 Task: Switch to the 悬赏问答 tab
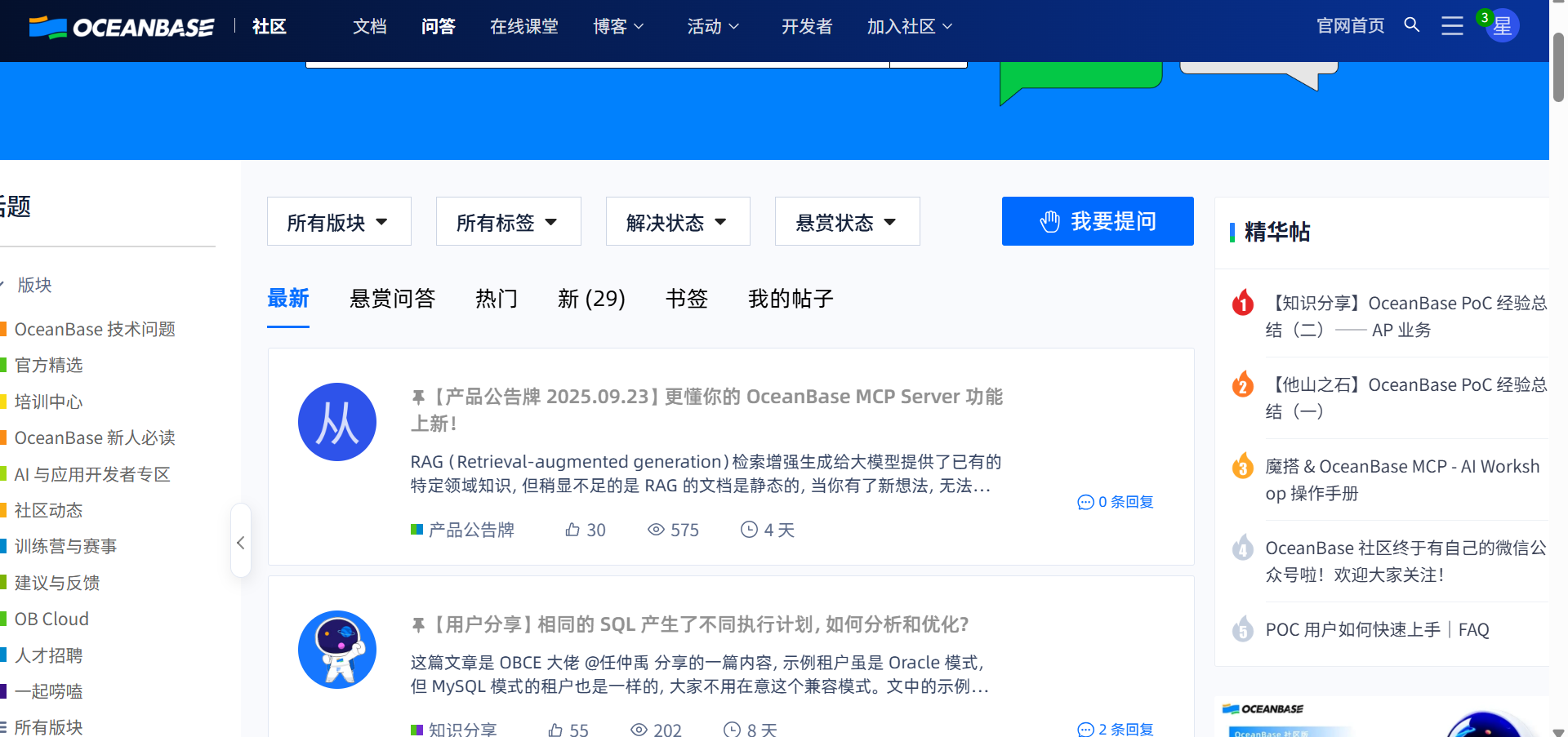click(x=392, y=299)
